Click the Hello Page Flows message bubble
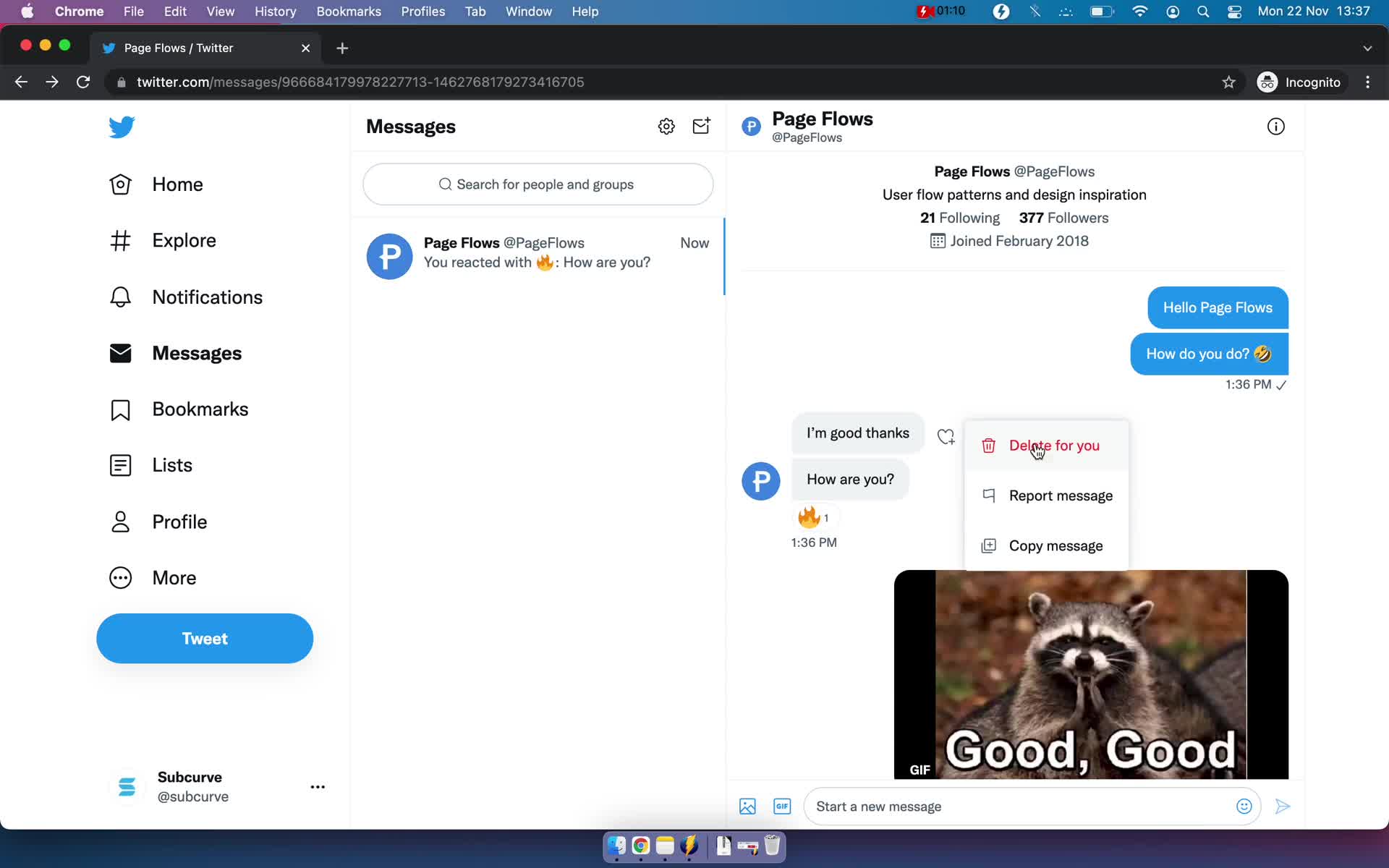Screen dimensions: 1389x868 tap(1218, 307)
